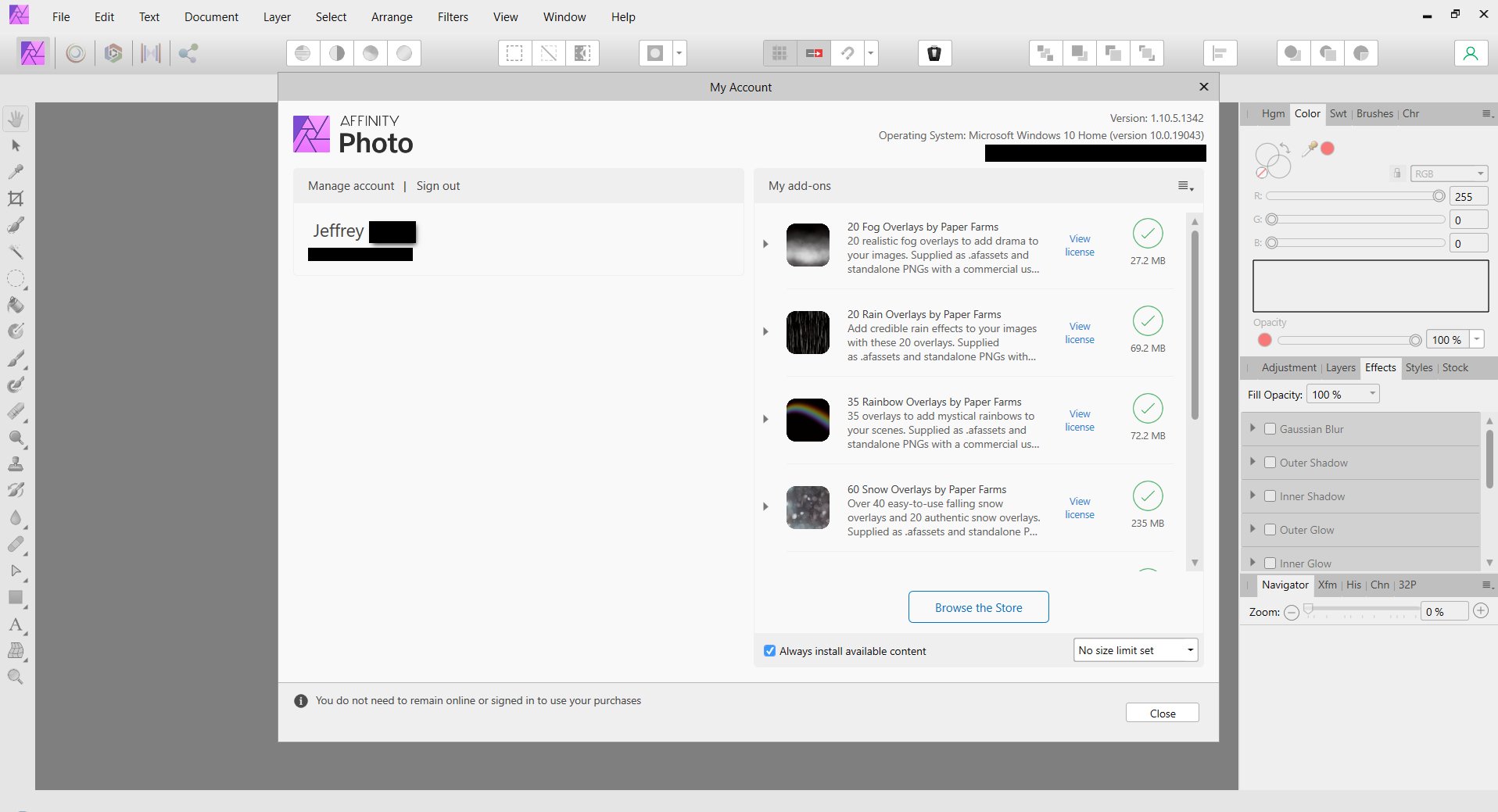View license for 60 Snow Overlays
The width and height of the screenshot is (1498, 812).
coord(1080,508)
